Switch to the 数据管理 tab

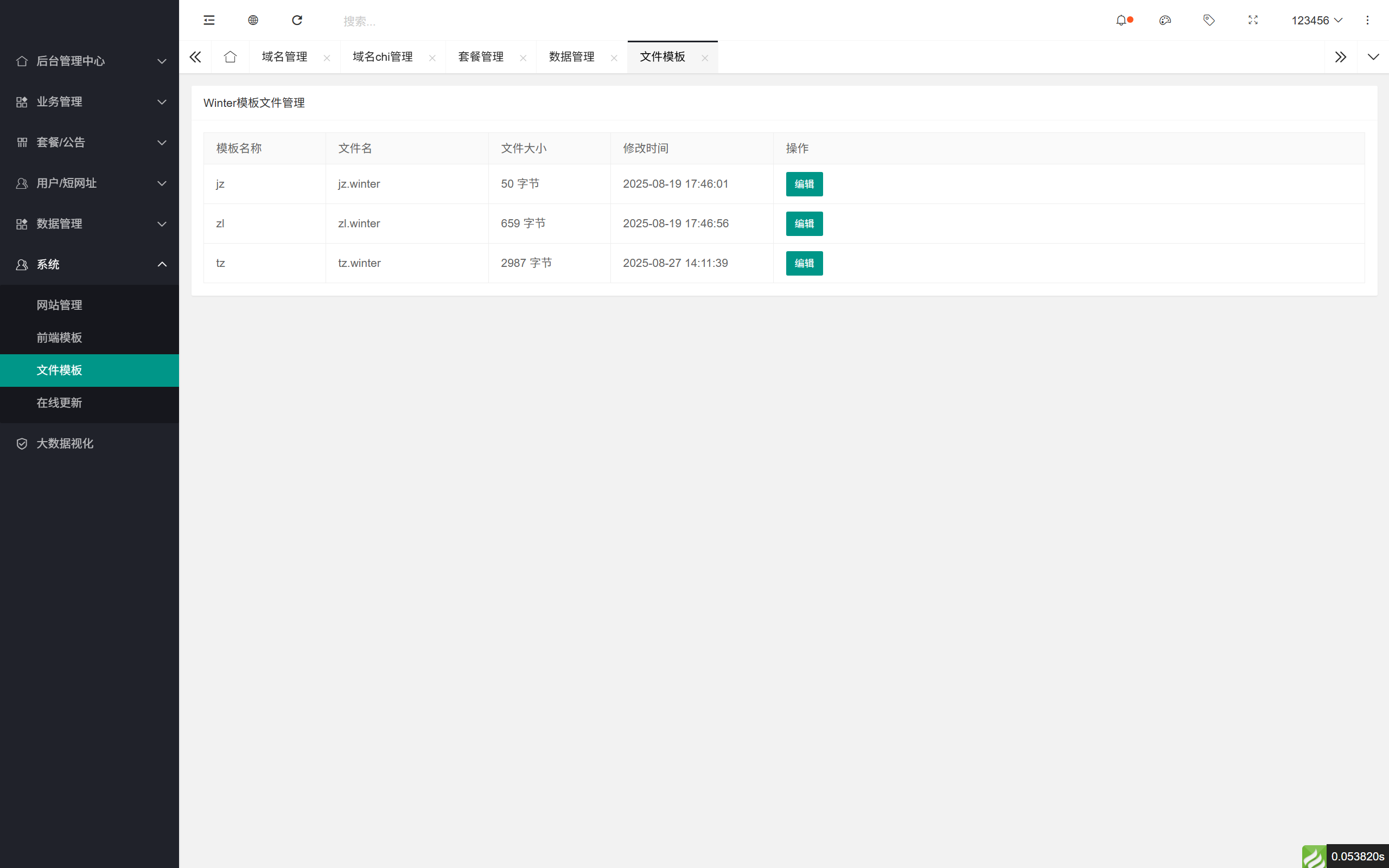571,57
